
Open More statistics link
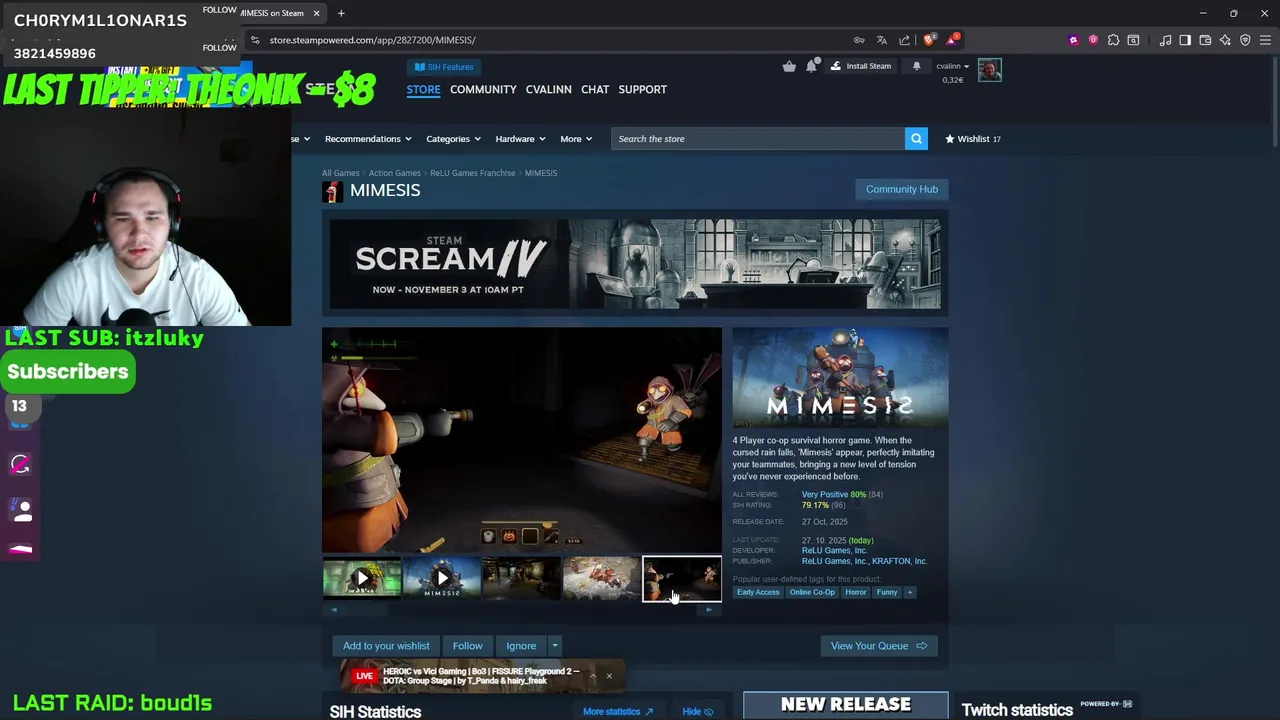(618, 712)
